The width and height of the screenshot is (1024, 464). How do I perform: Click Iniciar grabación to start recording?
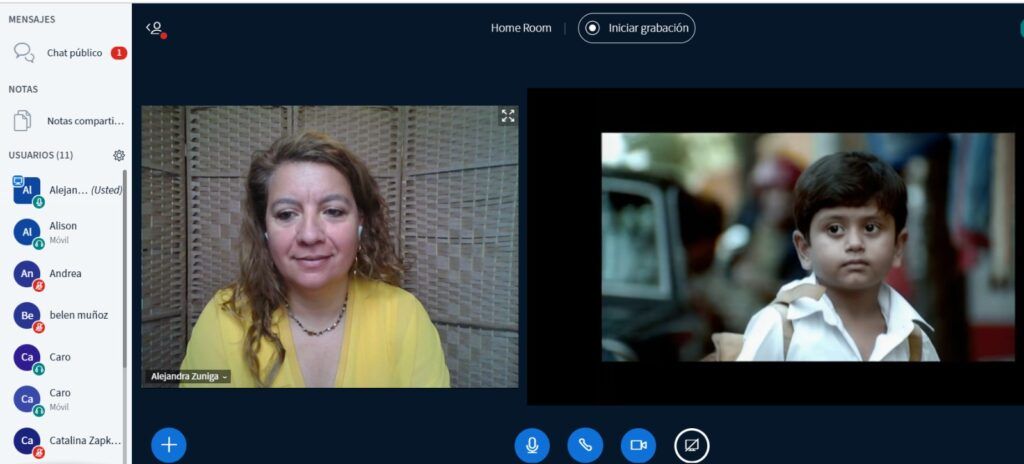637,28
